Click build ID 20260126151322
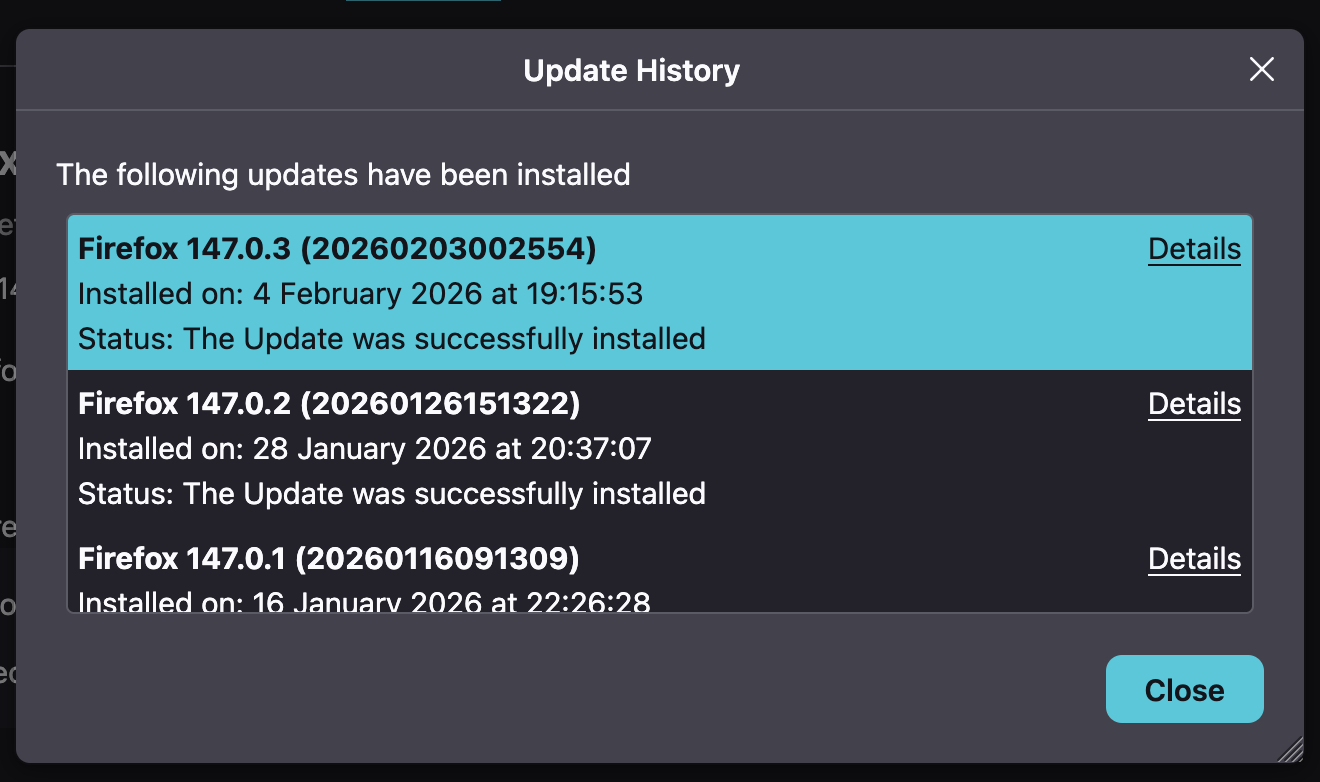 click(440, 404)
